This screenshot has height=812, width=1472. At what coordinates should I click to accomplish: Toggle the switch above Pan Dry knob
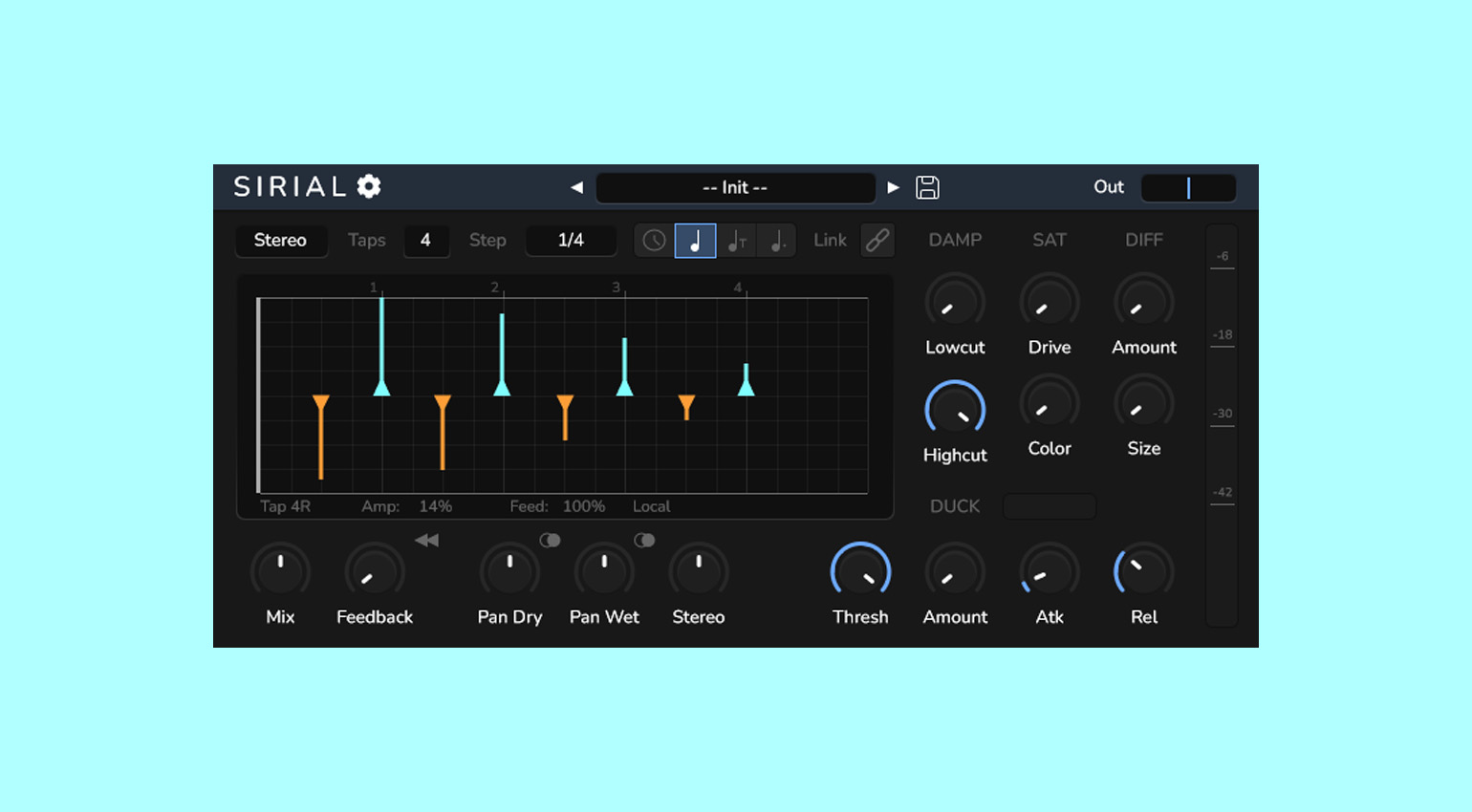click(550, 541)
